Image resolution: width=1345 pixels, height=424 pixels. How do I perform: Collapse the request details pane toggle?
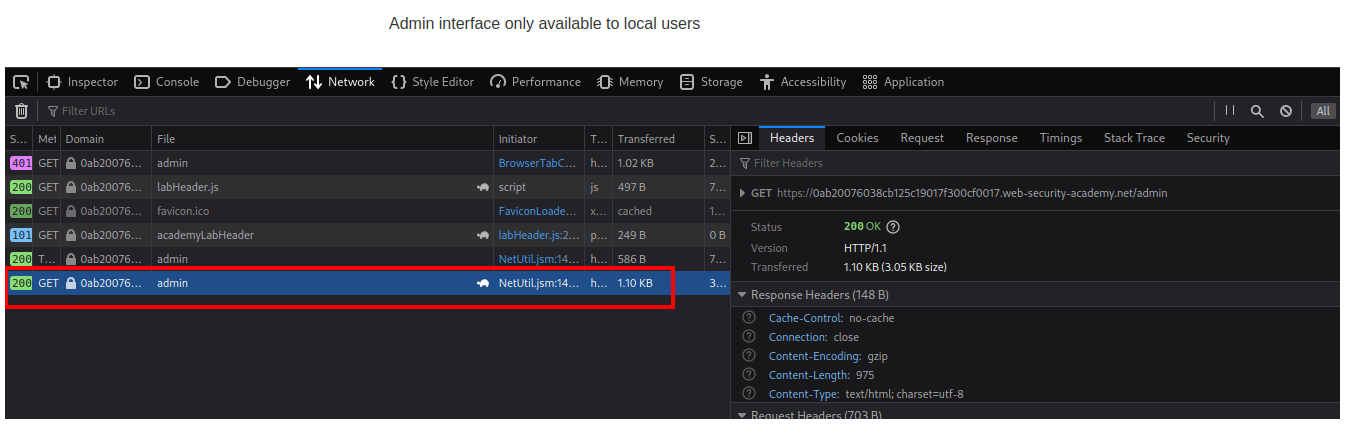744,138
